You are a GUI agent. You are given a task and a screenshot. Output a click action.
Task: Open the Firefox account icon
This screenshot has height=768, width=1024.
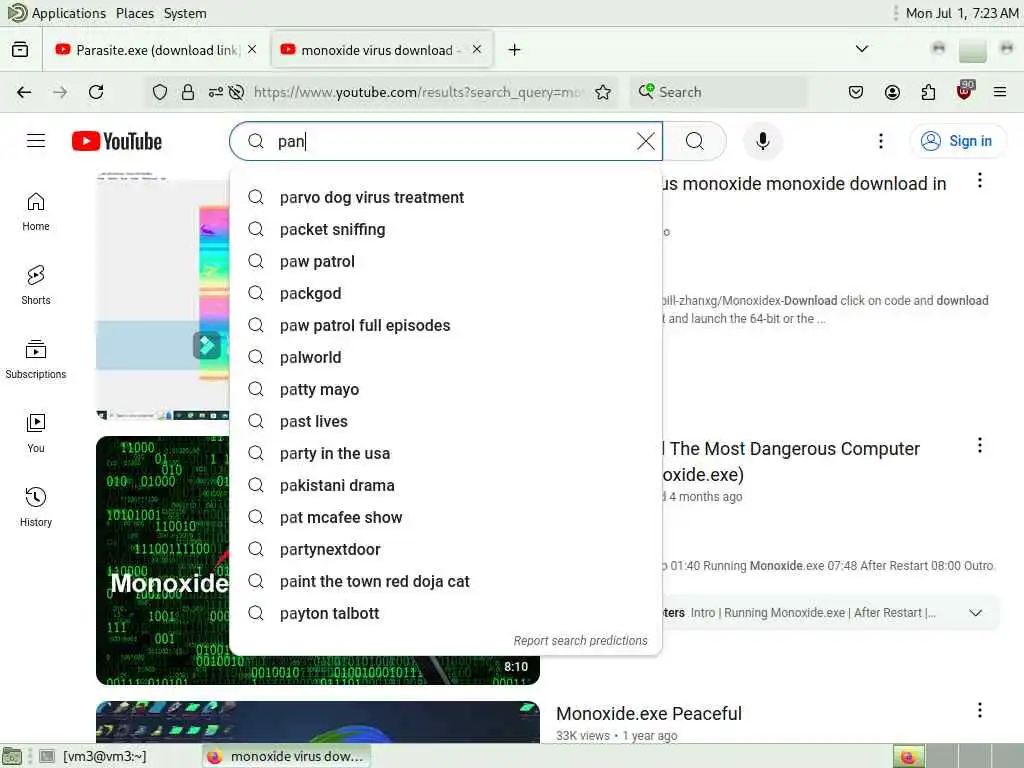(x=892, y=92)
